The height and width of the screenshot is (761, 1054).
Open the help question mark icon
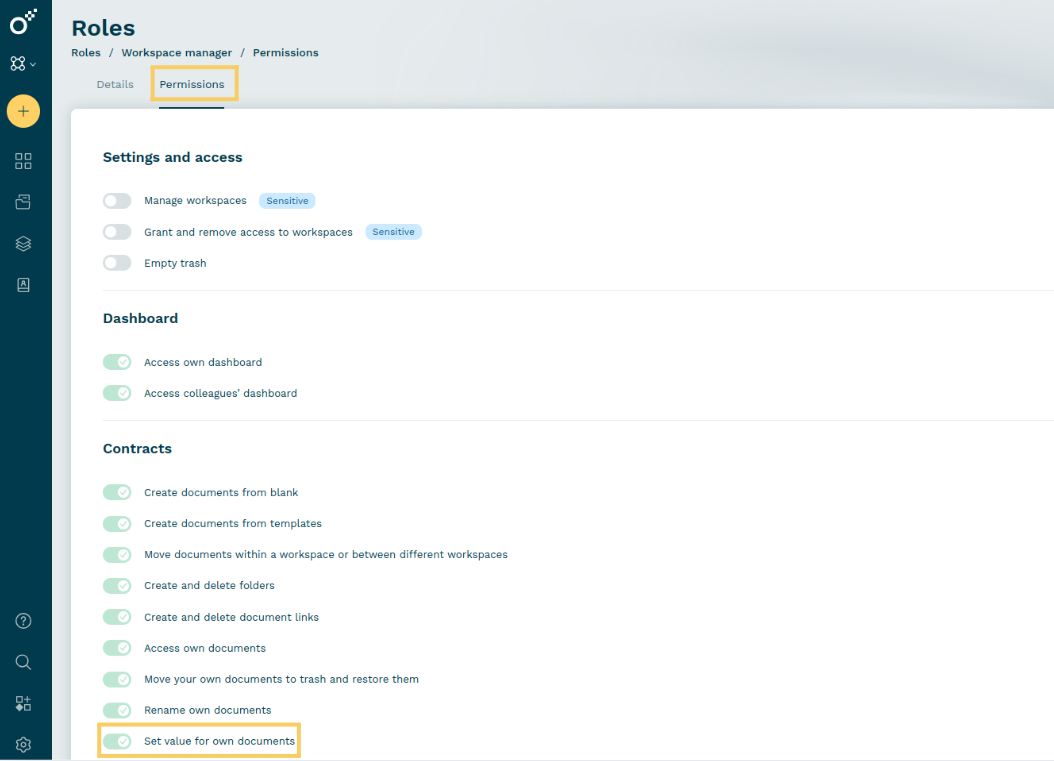[x=24, y=620]
